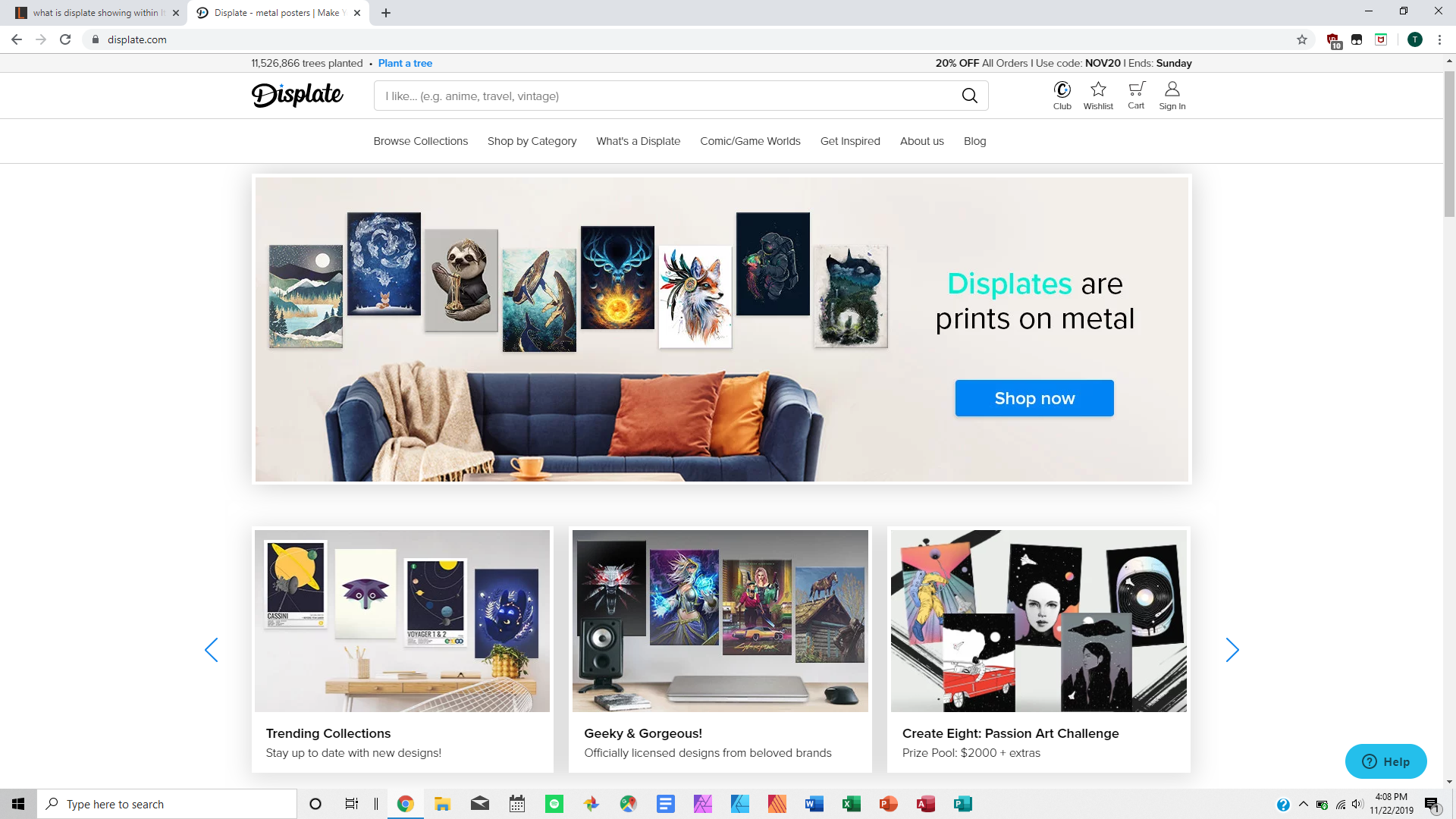
Task: Go to the Blog page
Action: 974,141
